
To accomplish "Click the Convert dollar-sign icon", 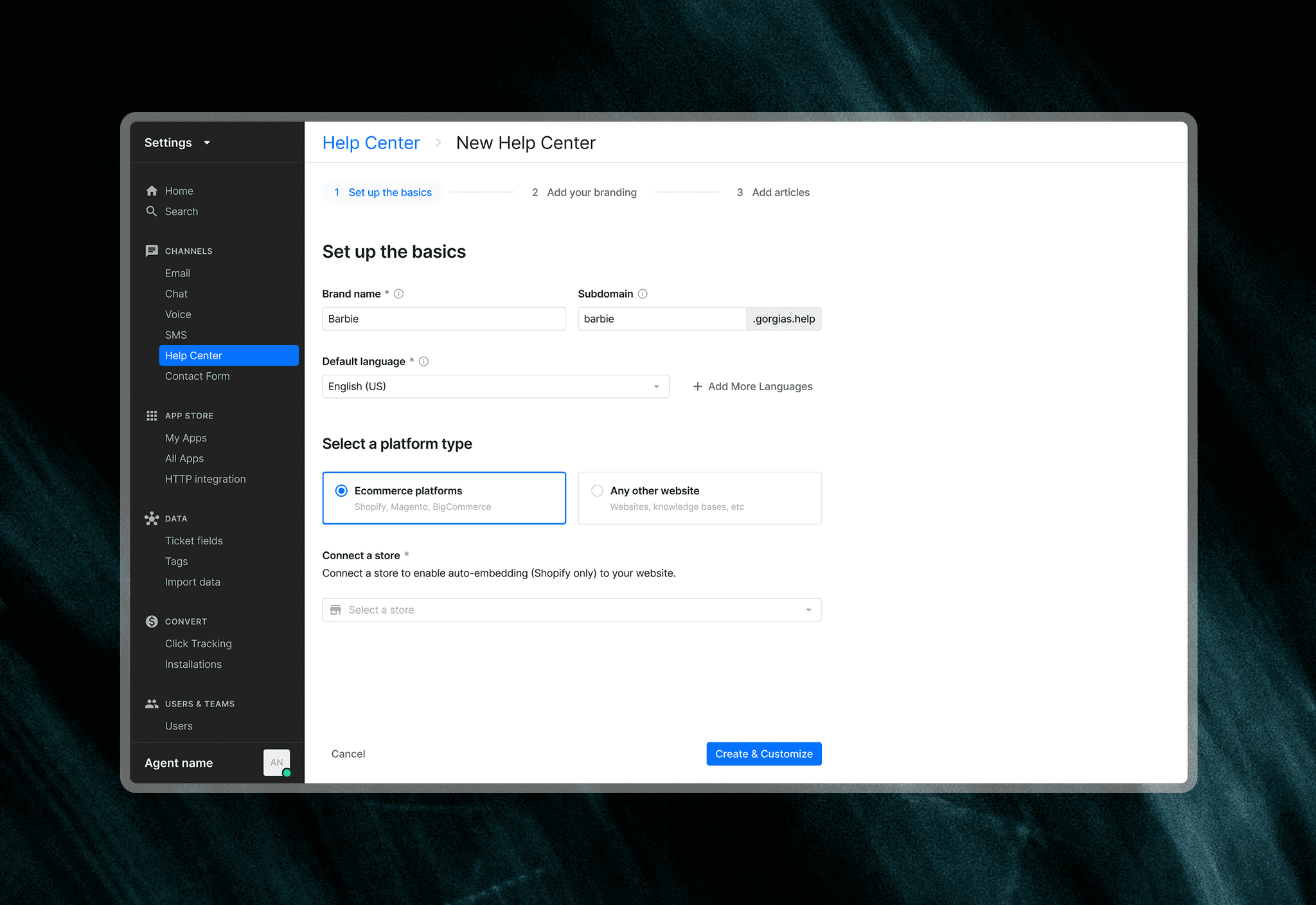I will (152, 622).
